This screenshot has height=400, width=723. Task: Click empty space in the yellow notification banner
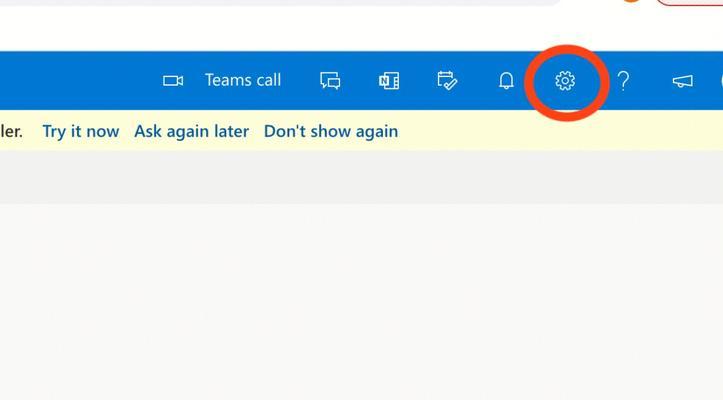[553, 131]
